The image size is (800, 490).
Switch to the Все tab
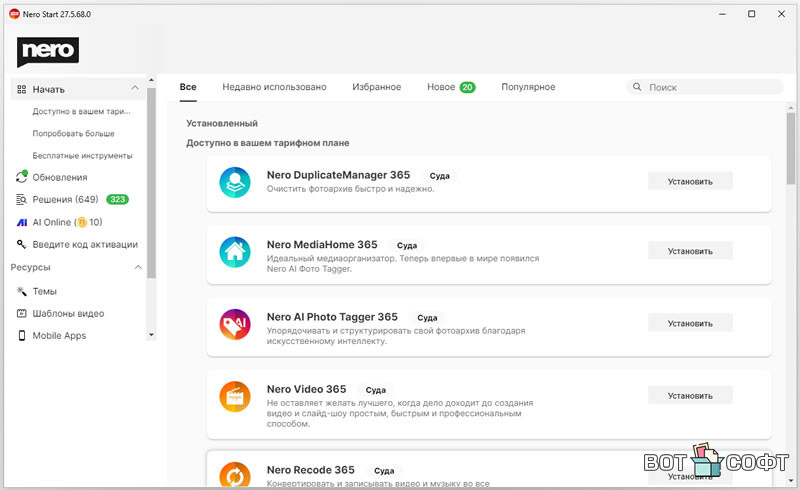tap(188, 87)
